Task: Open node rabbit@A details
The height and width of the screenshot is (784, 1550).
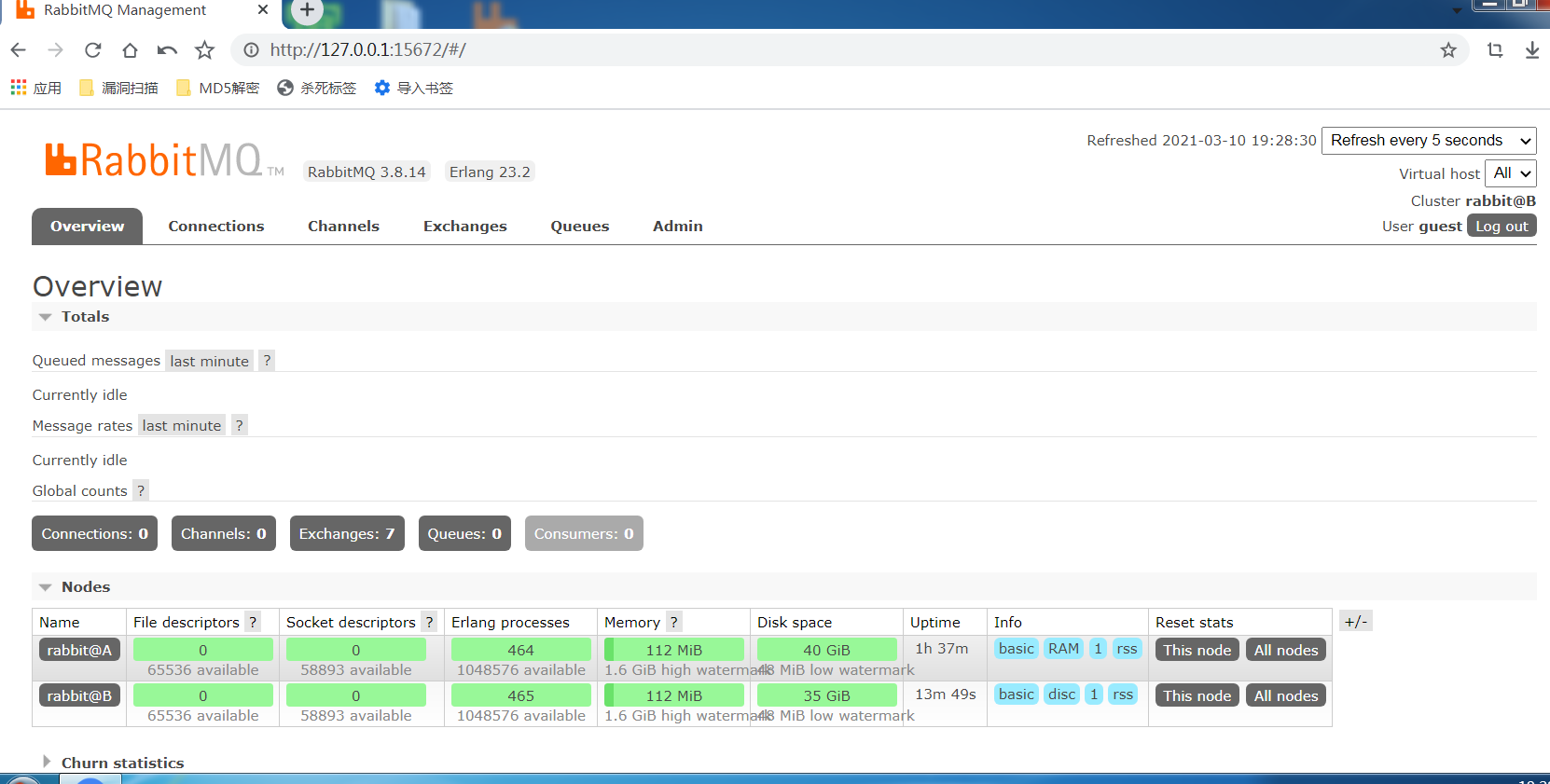Action: pyautogui.click(x=79, y=650)
